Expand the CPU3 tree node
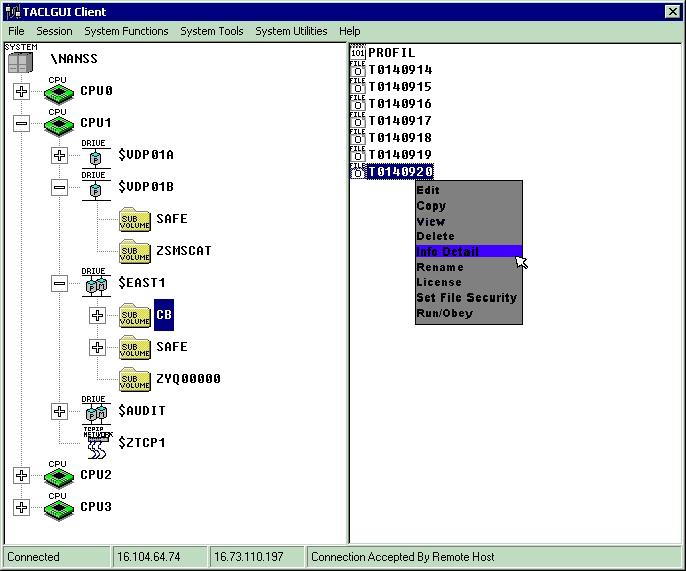686x571 pixels. 21,507
